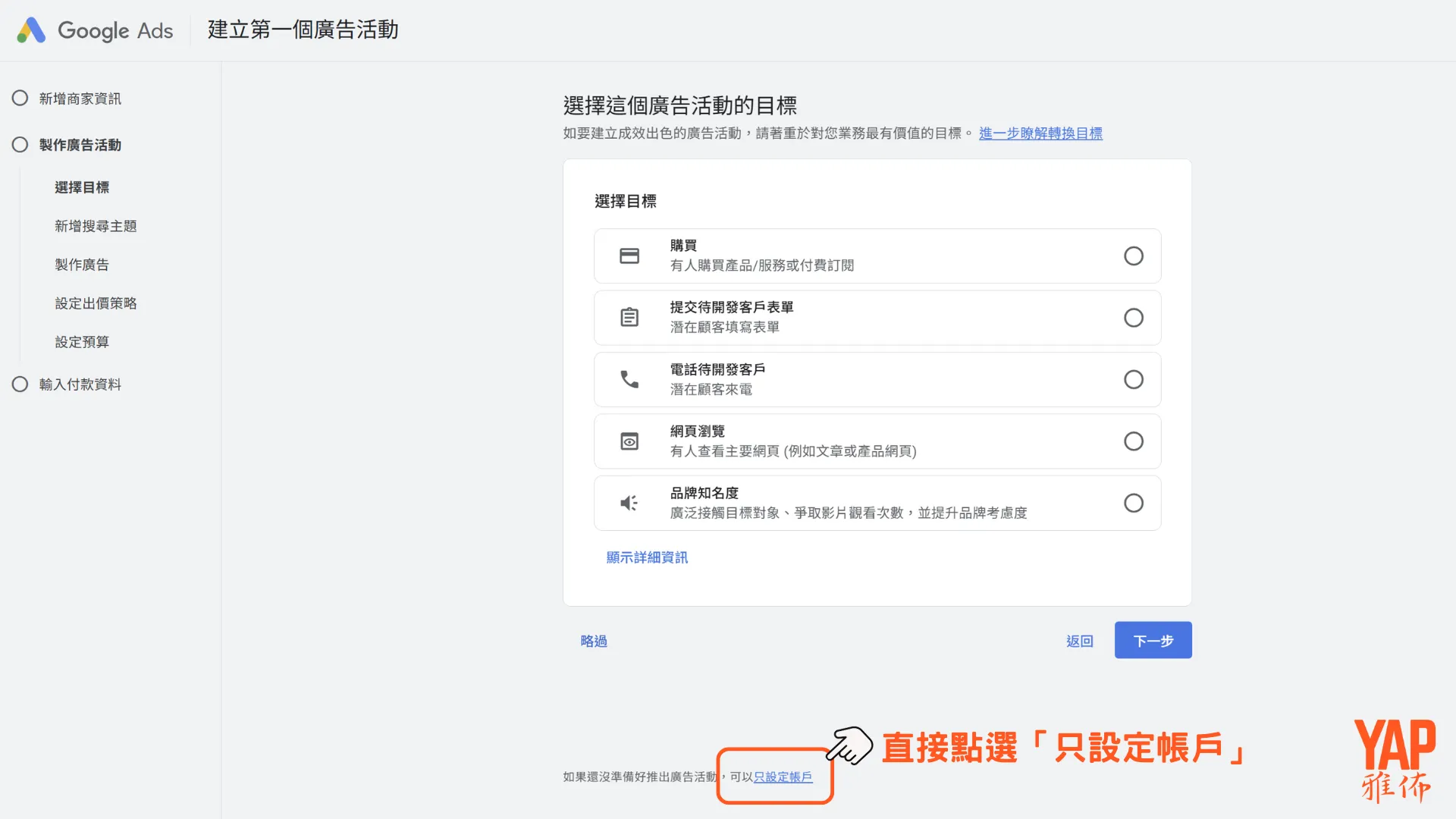Screen dimensions: 1456x819
Task: Click the Google Ads logo icon
Action: (x=31, y=30)
